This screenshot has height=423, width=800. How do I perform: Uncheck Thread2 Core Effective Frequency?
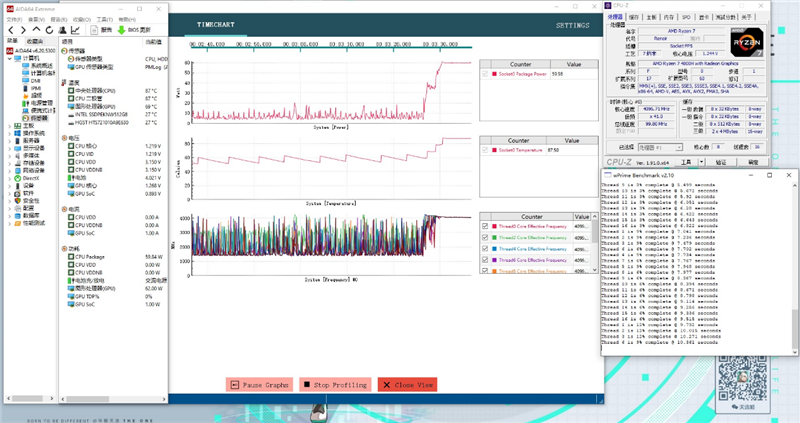(485, 237)
